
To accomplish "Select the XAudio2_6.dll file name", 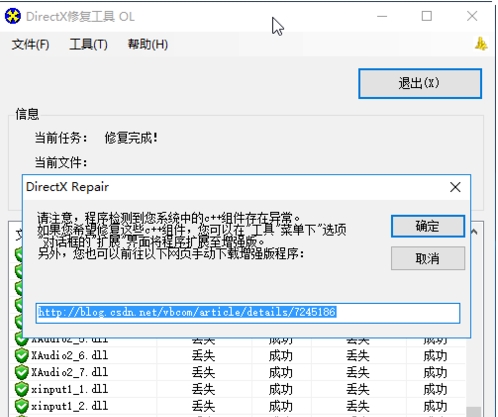I will coord(69,355).
